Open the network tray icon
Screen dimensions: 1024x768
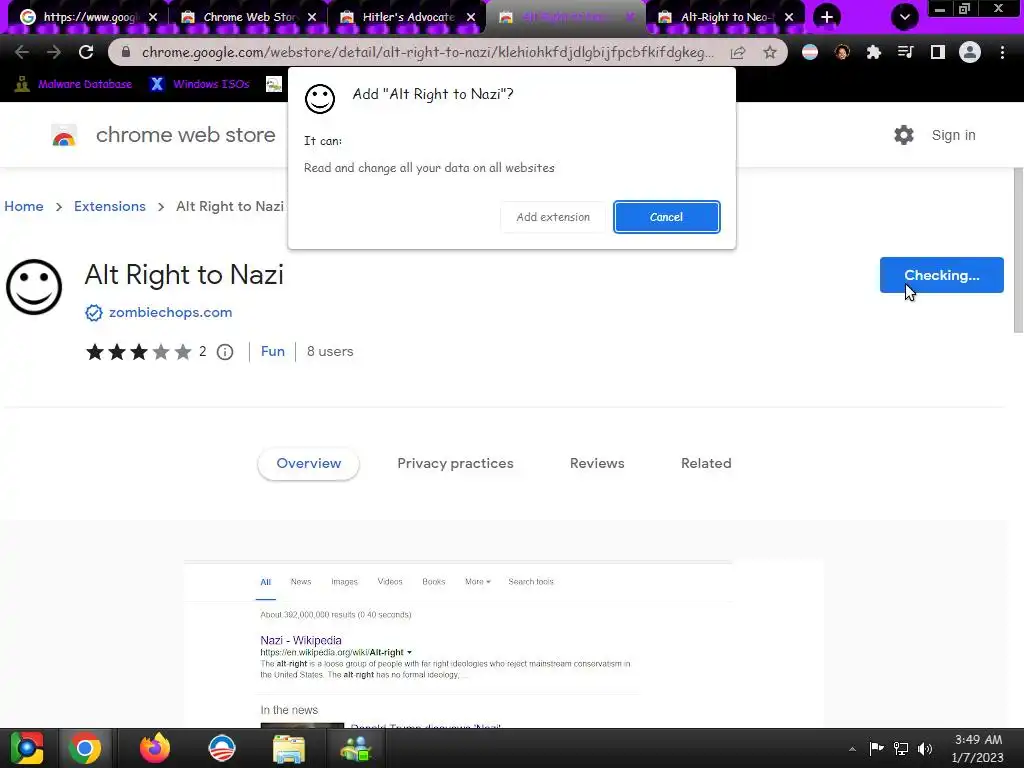(901, 748)
